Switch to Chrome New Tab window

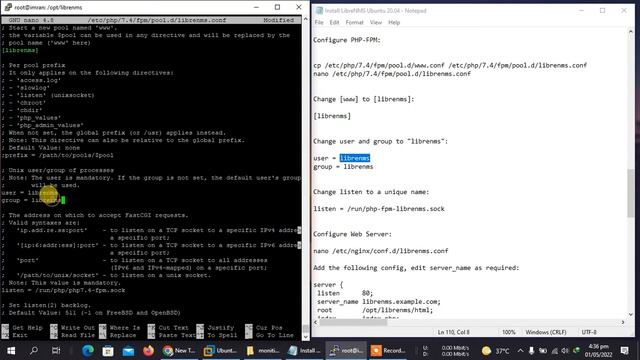180,351
